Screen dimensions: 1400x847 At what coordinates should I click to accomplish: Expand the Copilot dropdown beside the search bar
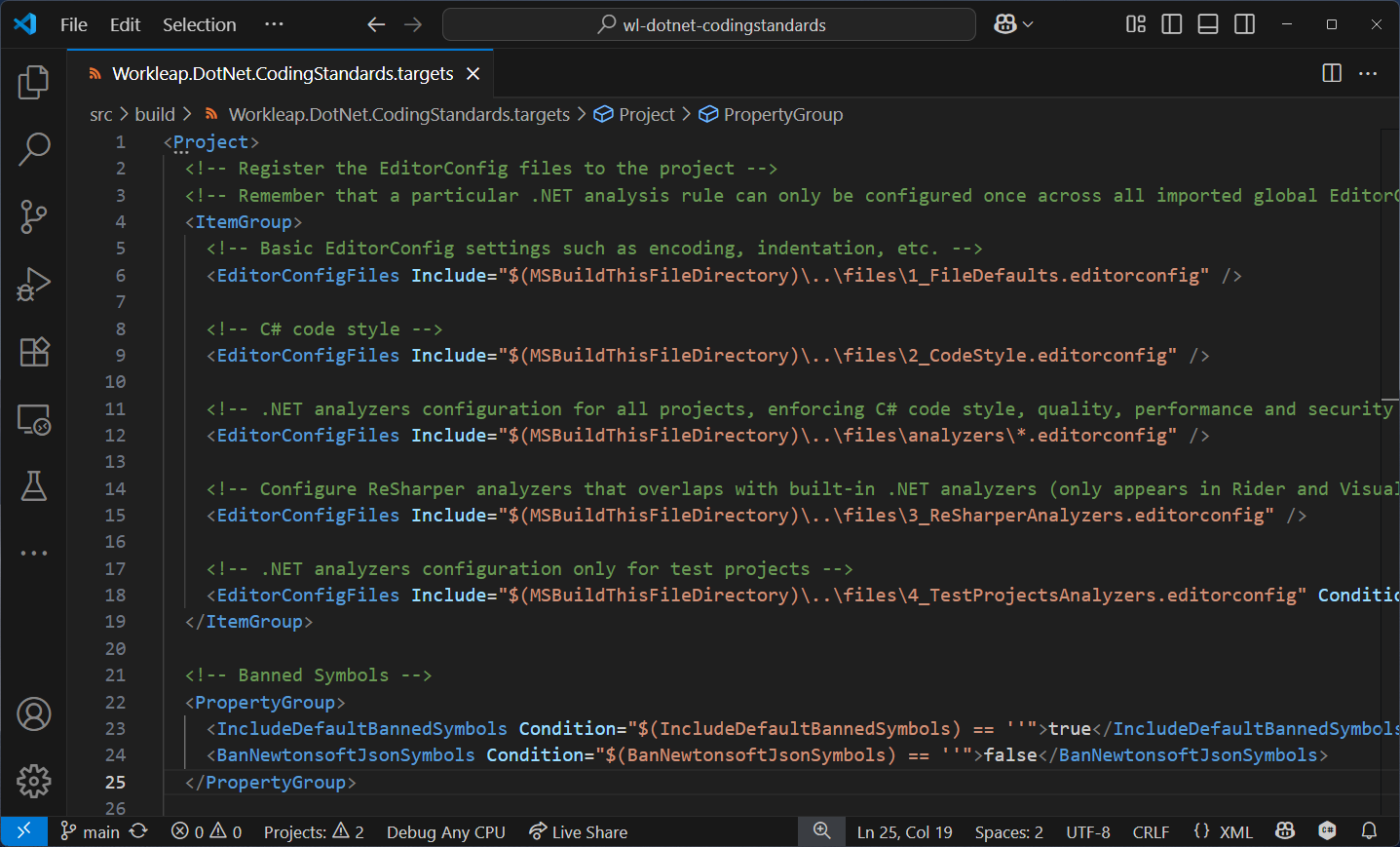point(1013,23)
